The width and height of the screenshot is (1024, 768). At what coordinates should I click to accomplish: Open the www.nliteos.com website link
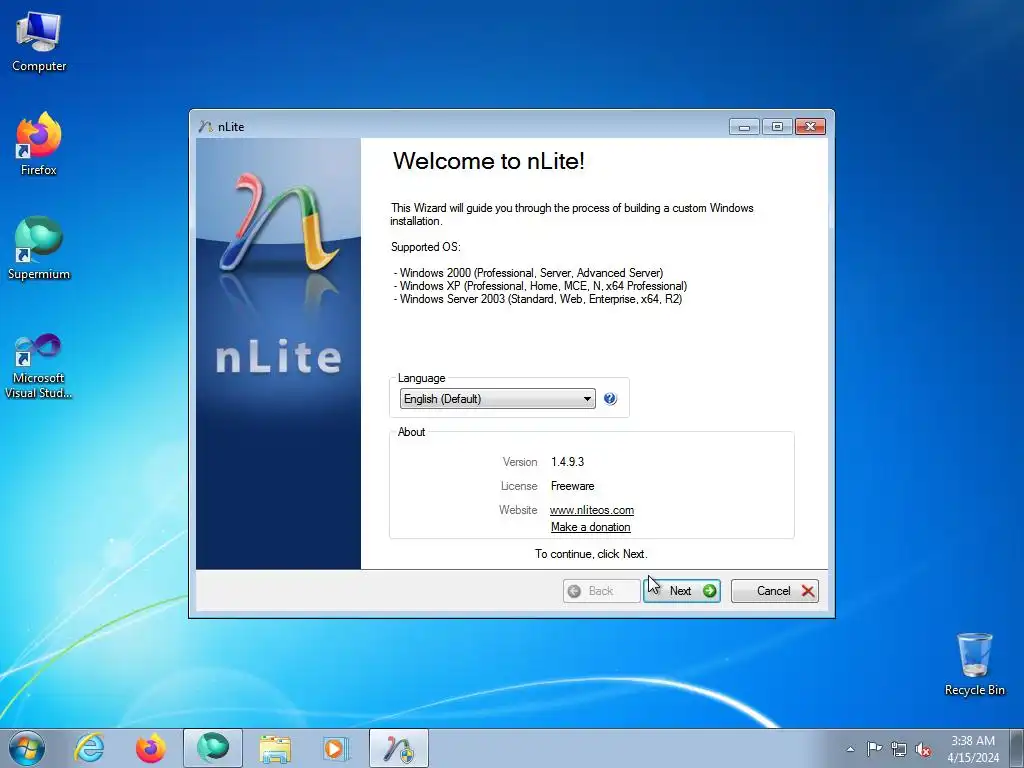tap(592, 510)
